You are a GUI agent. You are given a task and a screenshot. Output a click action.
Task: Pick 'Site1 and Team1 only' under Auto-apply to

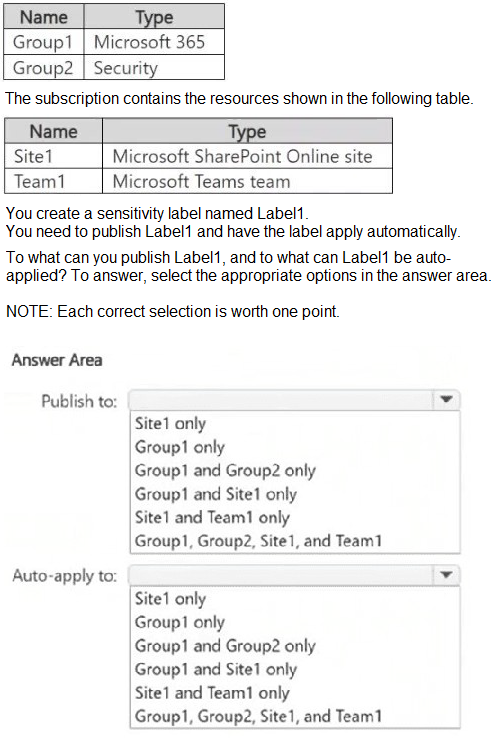(212, 693)
